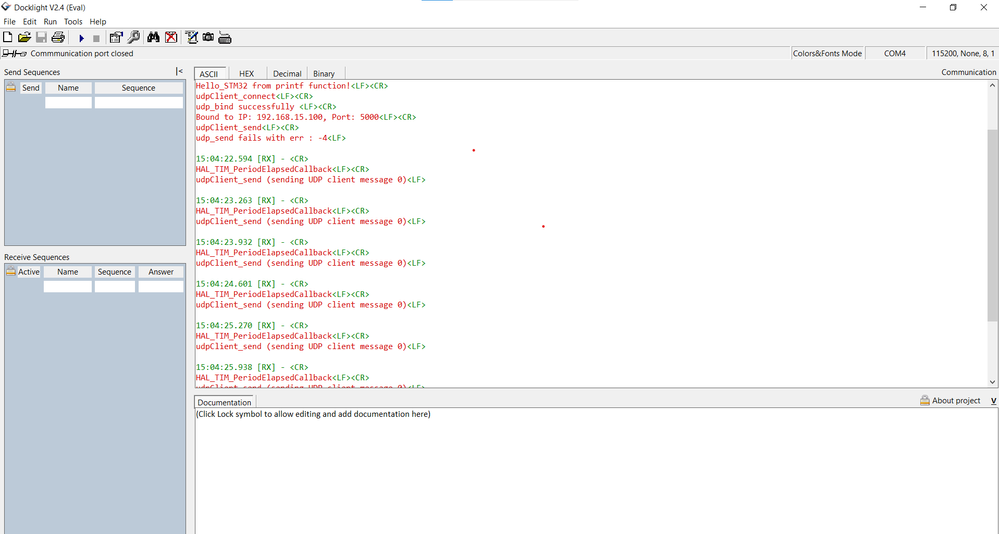Take snapshot with the camera icon
Viewport: 999px width, 534px height.
pyautogui.click(x=208, y=38)
